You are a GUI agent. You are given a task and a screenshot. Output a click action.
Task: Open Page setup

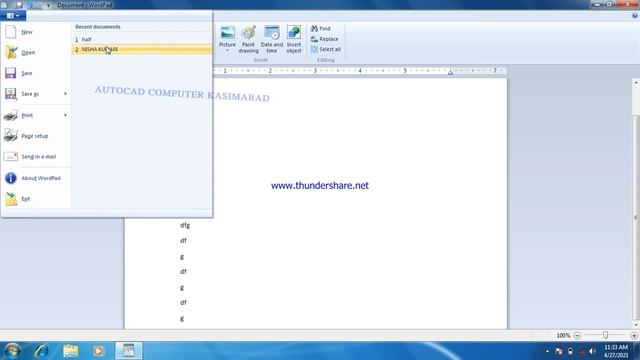[35, 136]
